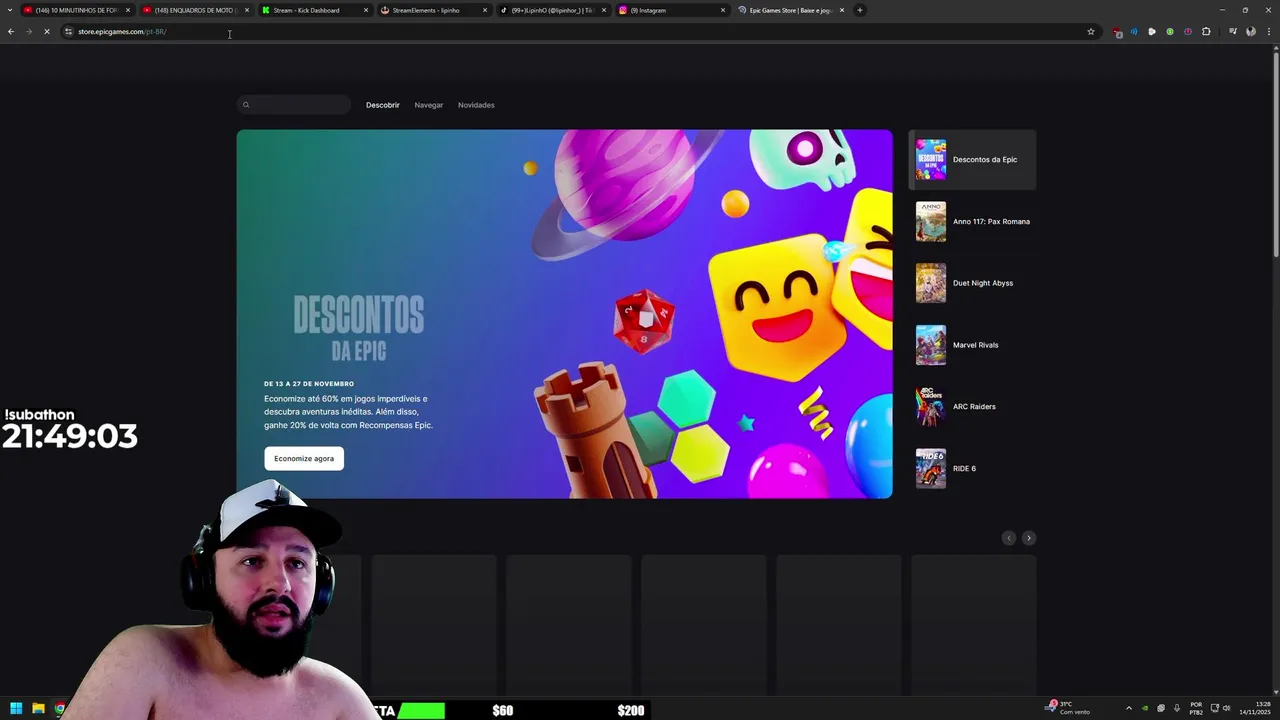1280x720 pixels.
Task: Switch to the TikTok LipinhO tab
Action: click(x=553, y=10)
